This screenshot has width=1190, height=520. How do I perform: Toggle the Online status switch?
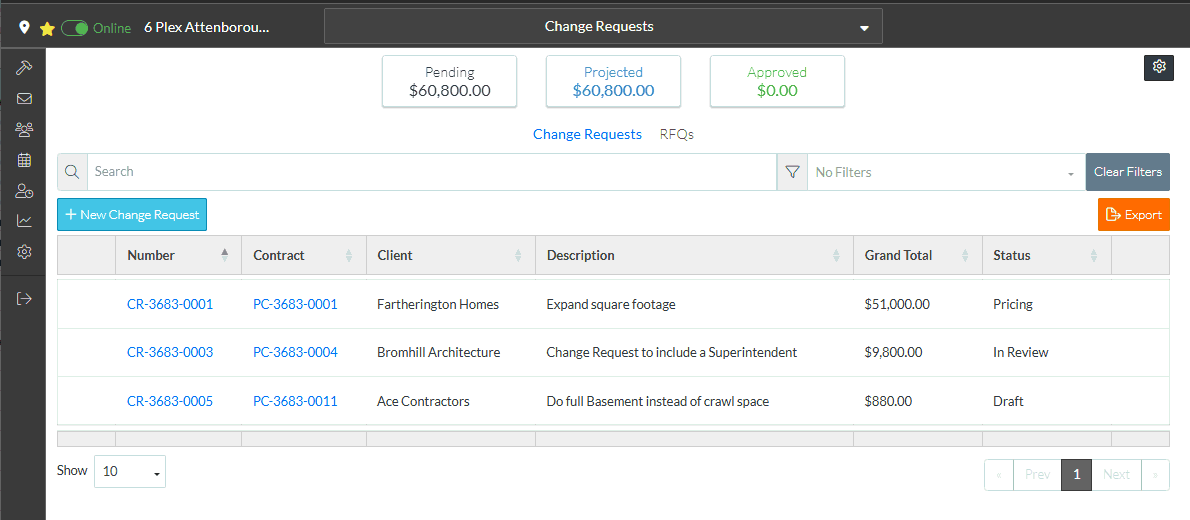coord(75,28)
